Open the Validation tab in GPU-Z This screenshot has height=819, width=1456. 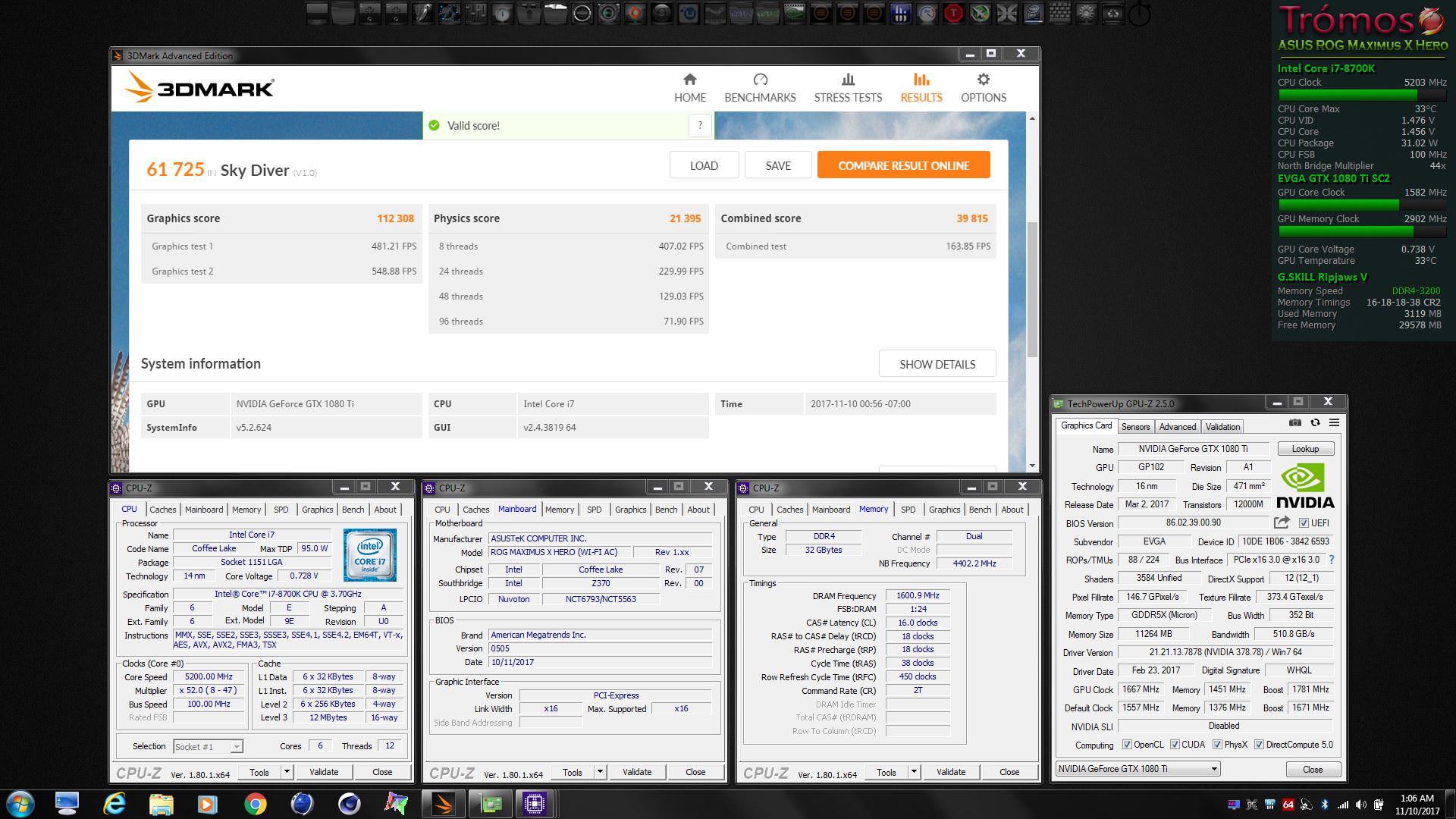[x=1222, y=427]
